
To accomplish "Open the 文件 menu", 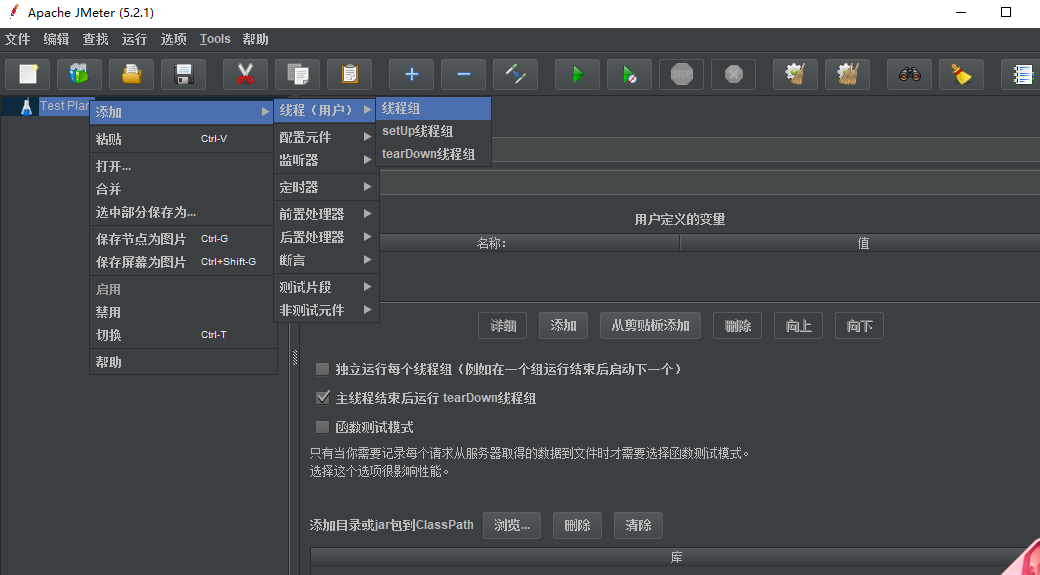I will [18, 39].
